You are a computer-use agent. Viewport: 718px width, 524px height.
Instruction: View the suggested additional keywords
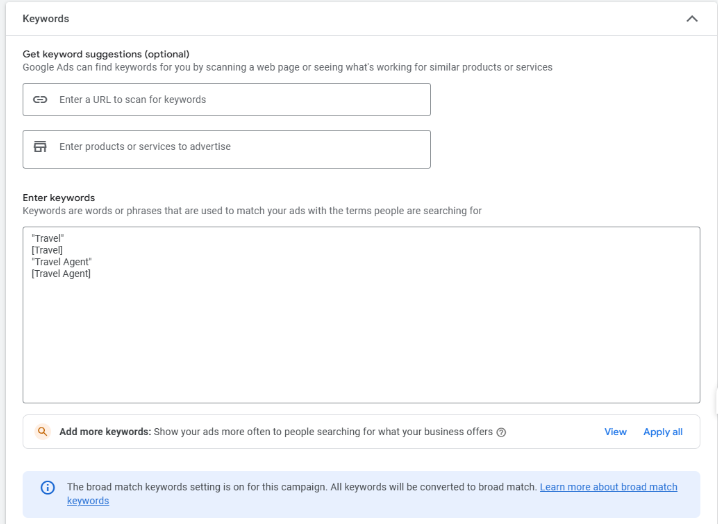615,431
